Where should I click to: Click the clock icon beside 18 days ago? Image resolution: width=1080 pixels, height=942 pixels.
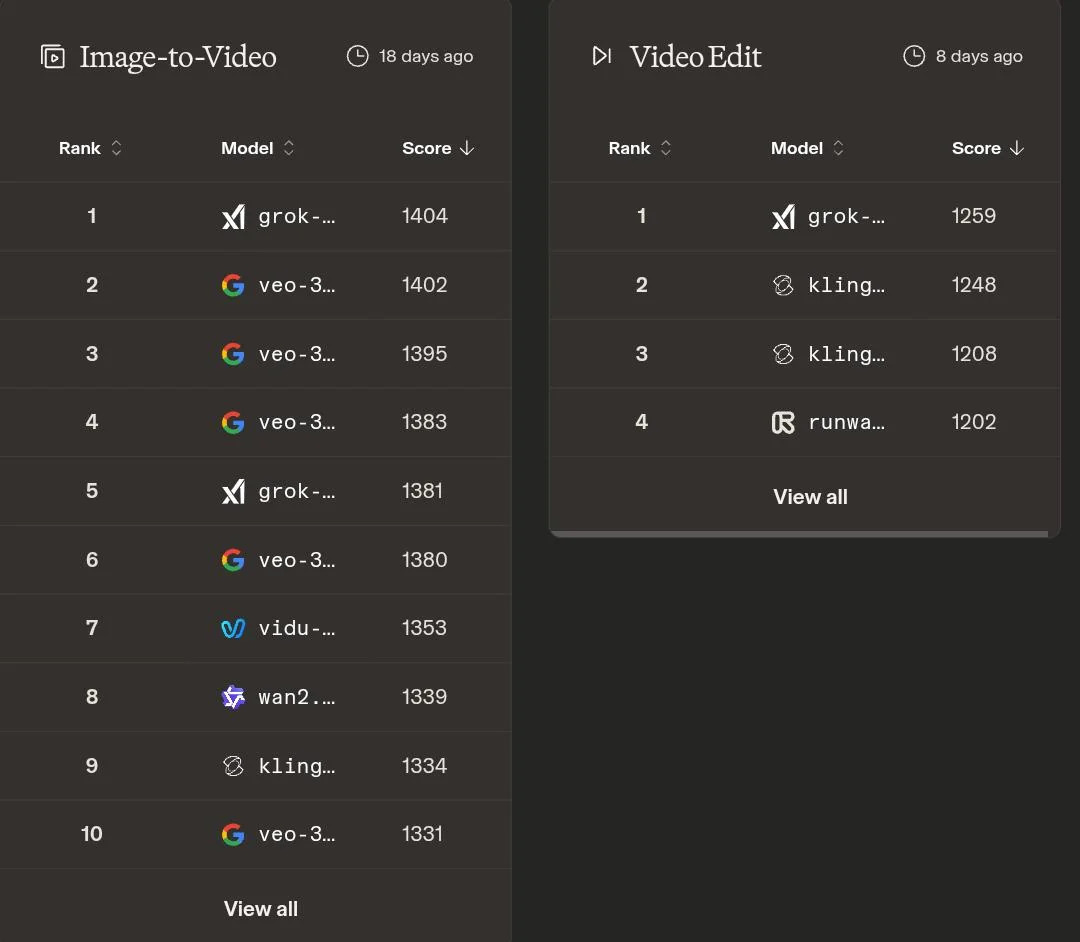[357, 56]
